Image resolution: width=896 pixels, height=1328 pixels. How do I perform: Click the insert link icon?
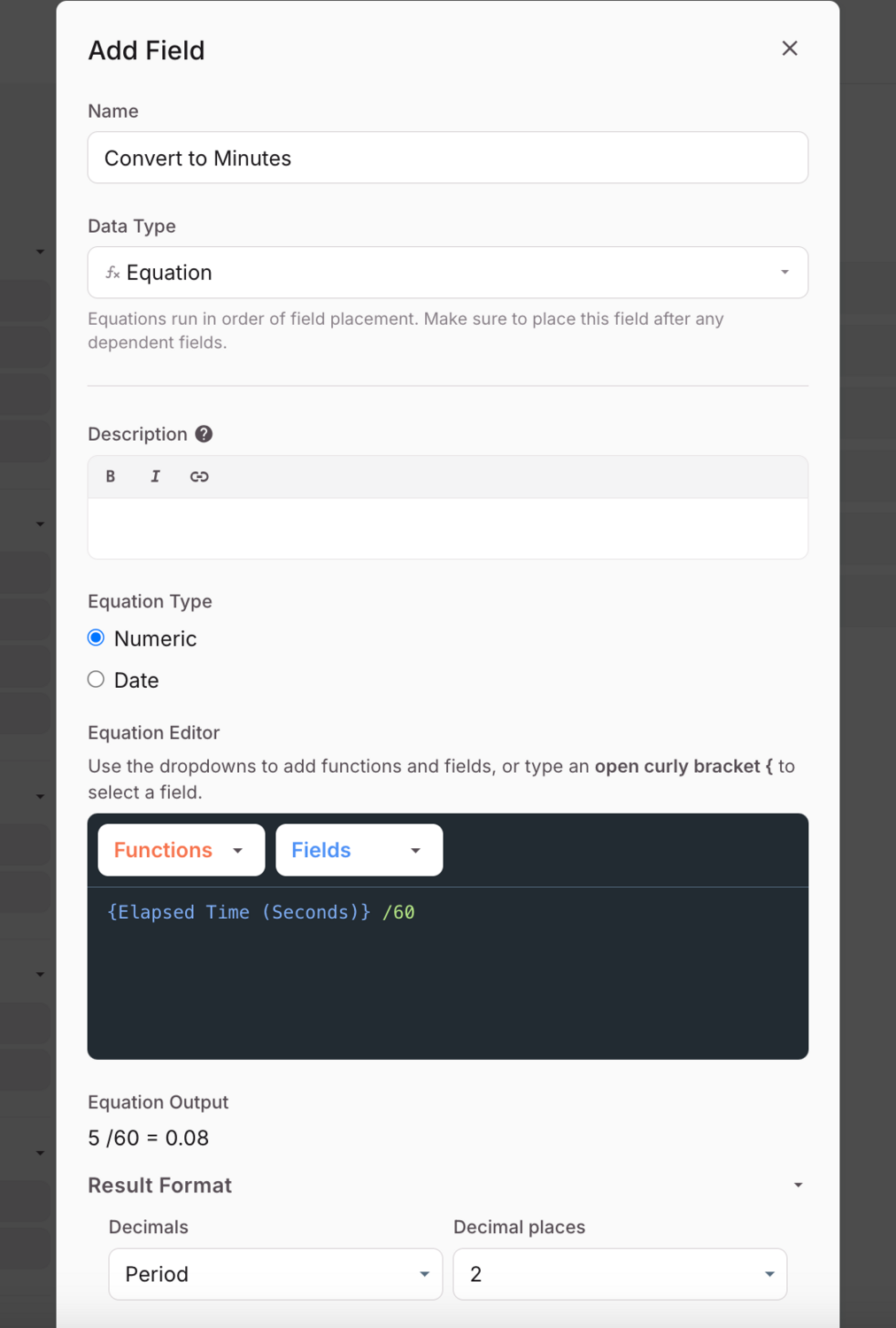coord(199,476)
